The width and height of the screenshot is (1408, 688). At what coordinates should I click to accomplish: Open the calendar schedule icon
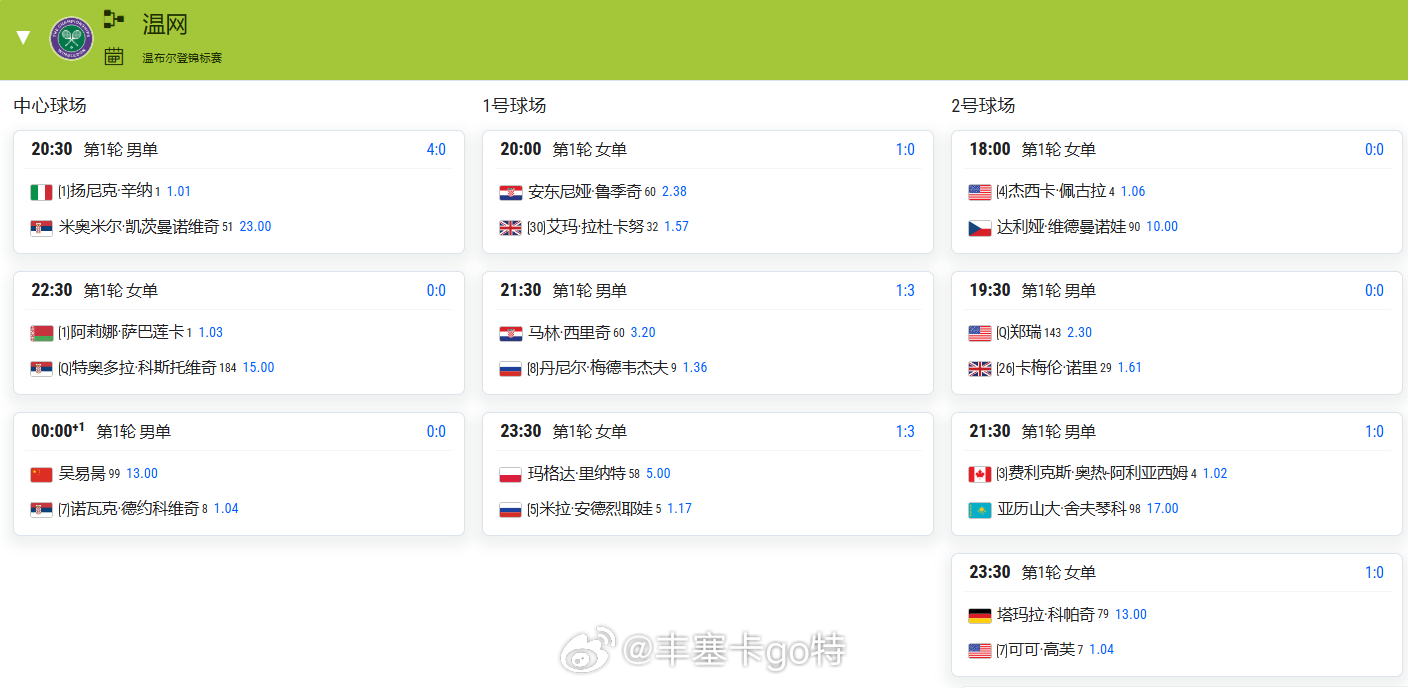point(114,56)
